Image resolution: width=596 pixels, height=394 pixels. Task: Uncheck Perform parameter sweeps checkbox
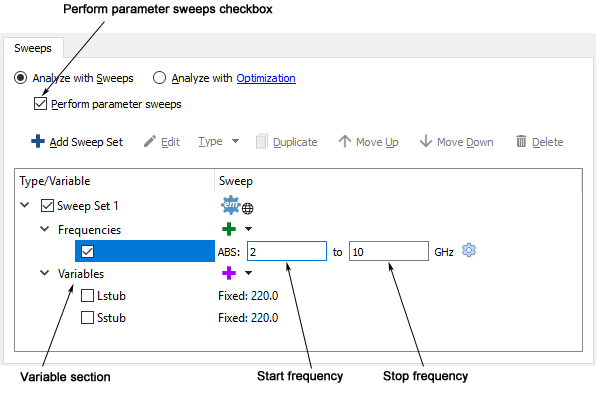pos(40,104)
